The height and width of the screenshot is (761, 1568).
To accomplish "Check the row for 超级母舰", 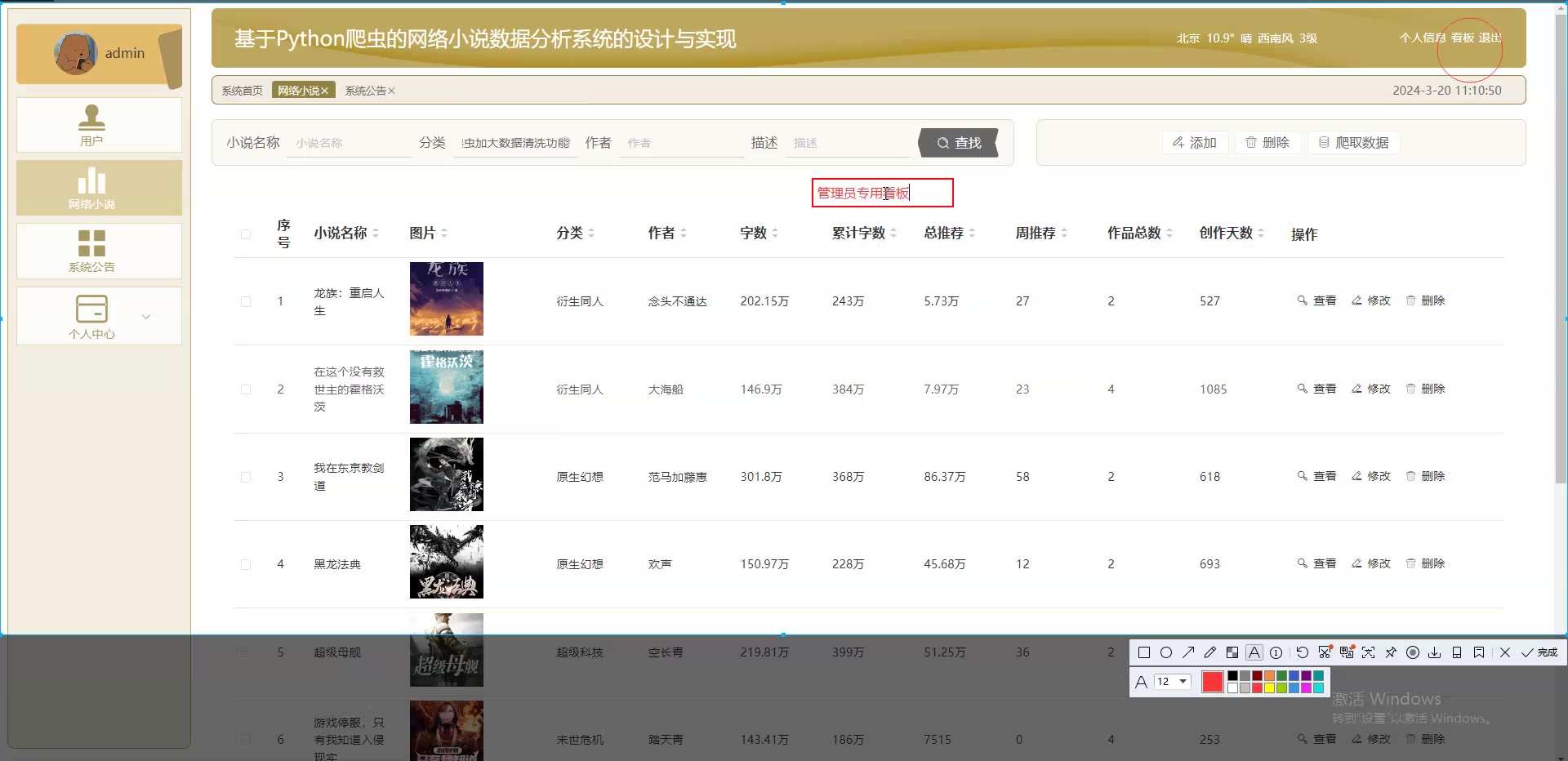I will (x=246, y=652).
